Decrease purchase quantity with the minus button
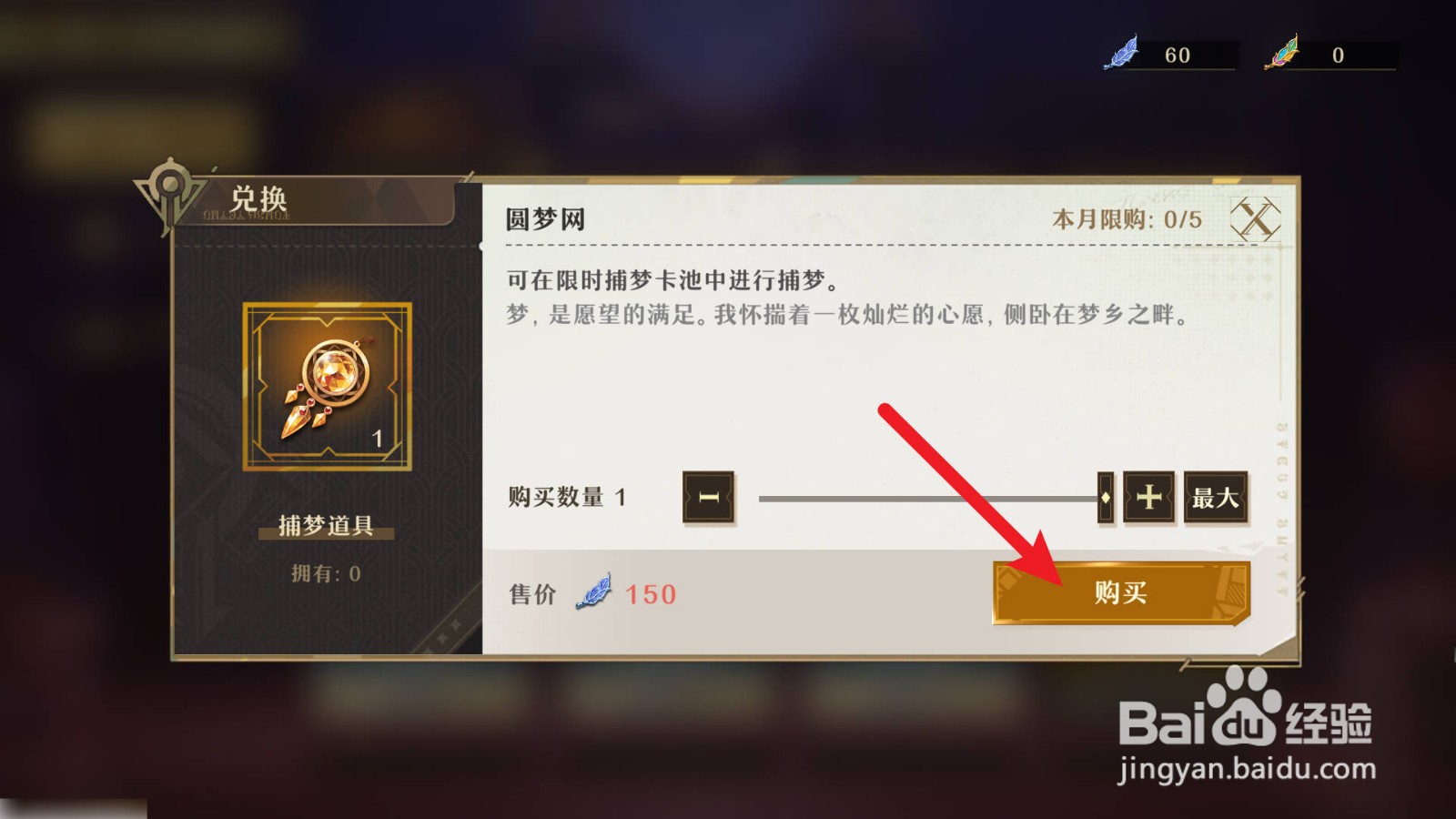 (x=709, y=498)
